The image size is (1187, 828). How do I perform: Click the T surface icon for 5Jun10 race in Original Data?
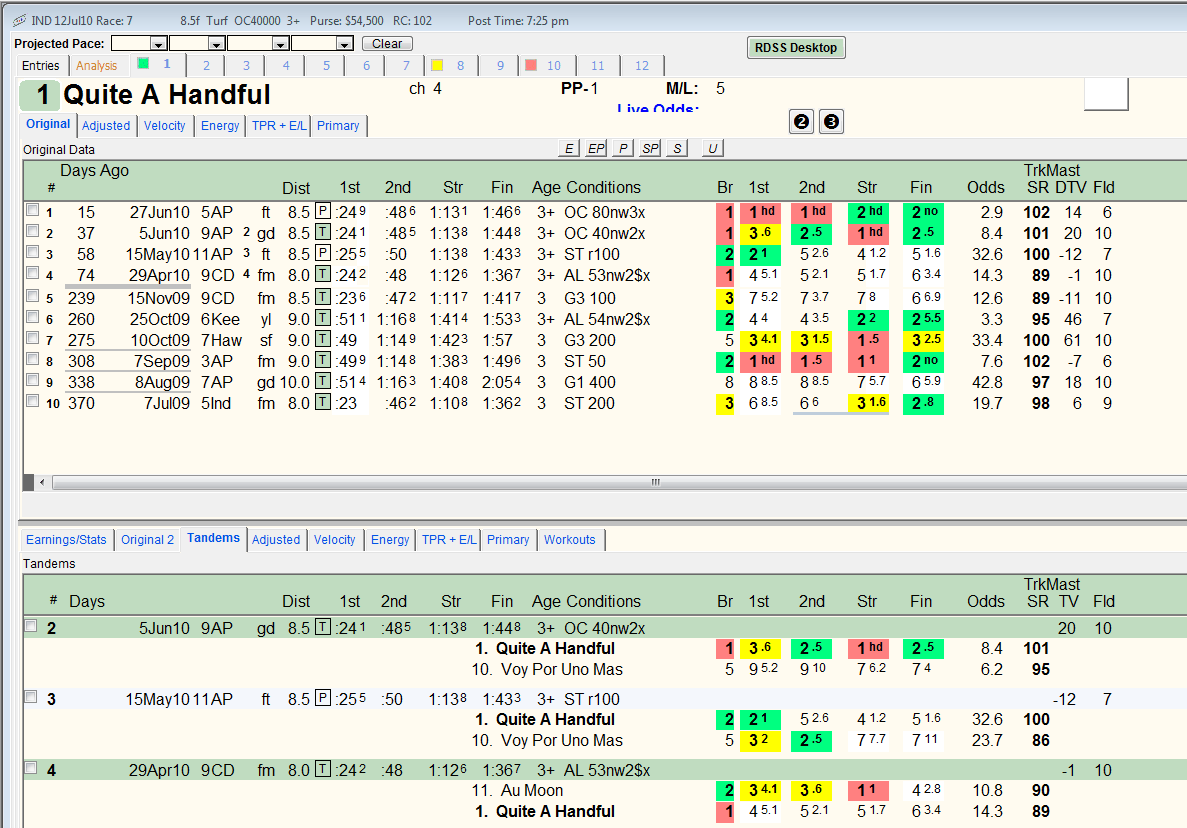tap(322, 232)
